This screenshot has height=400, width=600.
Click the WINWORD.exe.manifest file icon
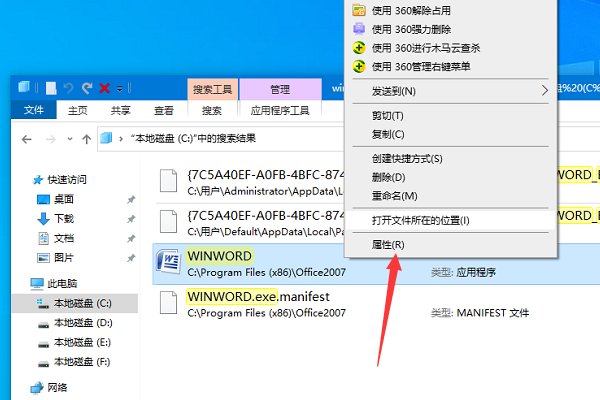pyautogui.click(x=168, y=302)
